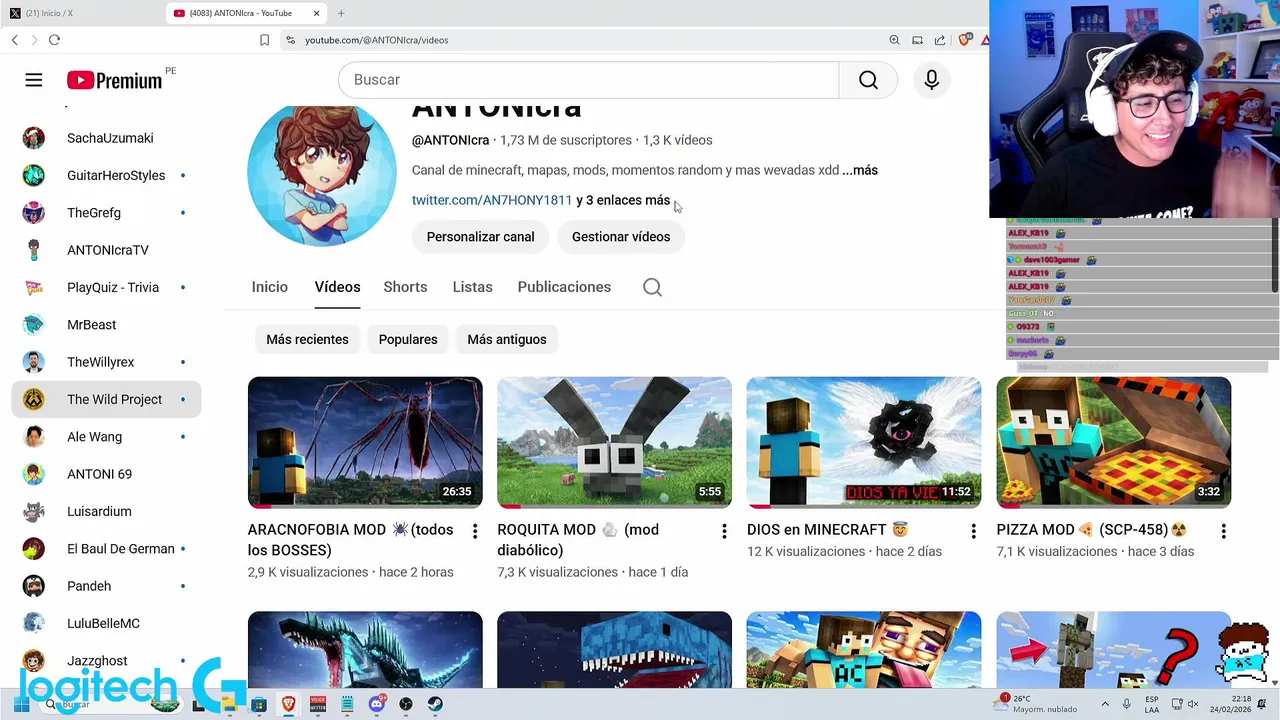Go back in browser history
The image size is (1280, 720).
click(15, 40)
